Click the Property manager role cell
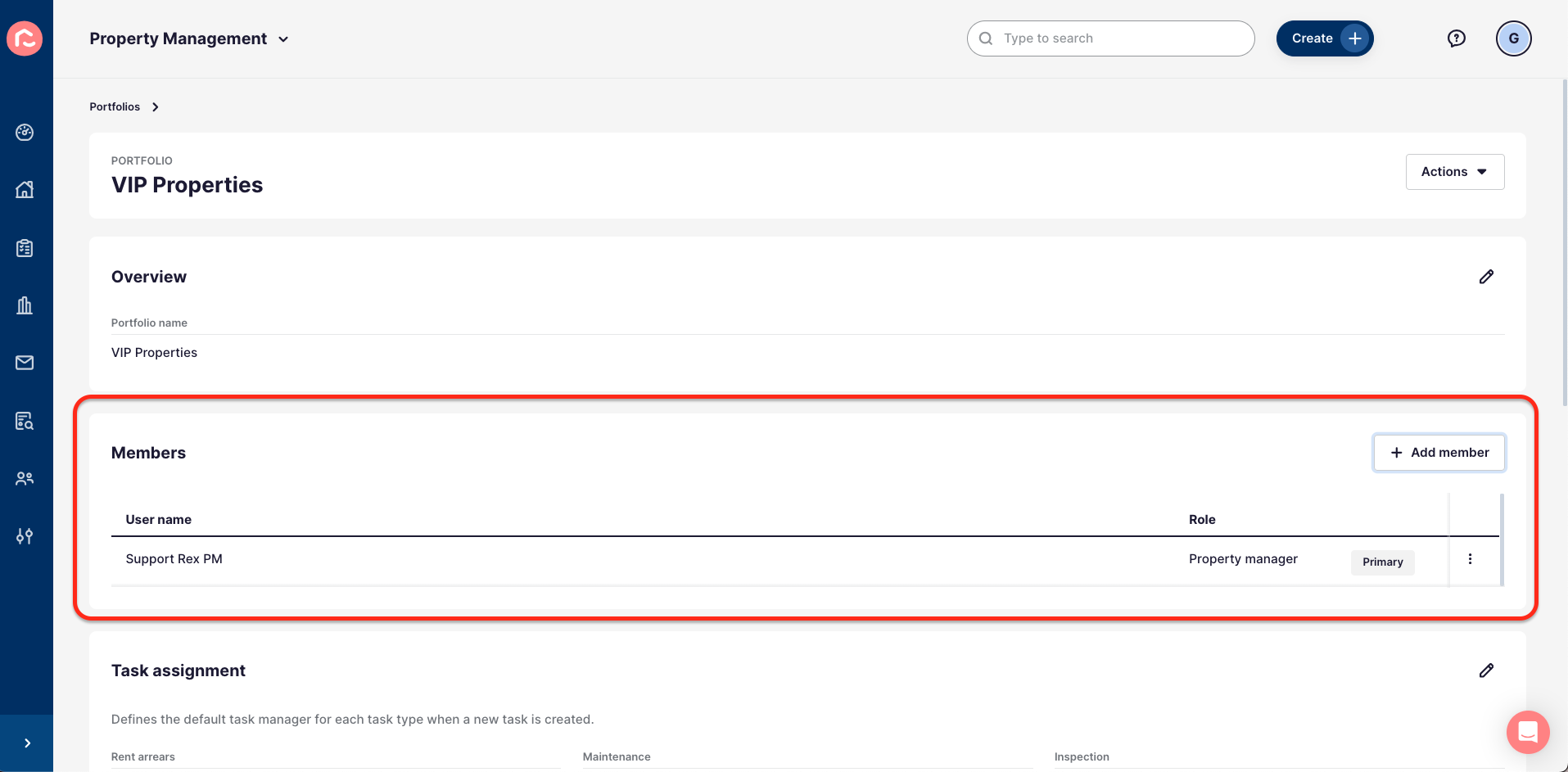The height and width of the screenshot is (772, 1568). click(x=1243, y=559)
